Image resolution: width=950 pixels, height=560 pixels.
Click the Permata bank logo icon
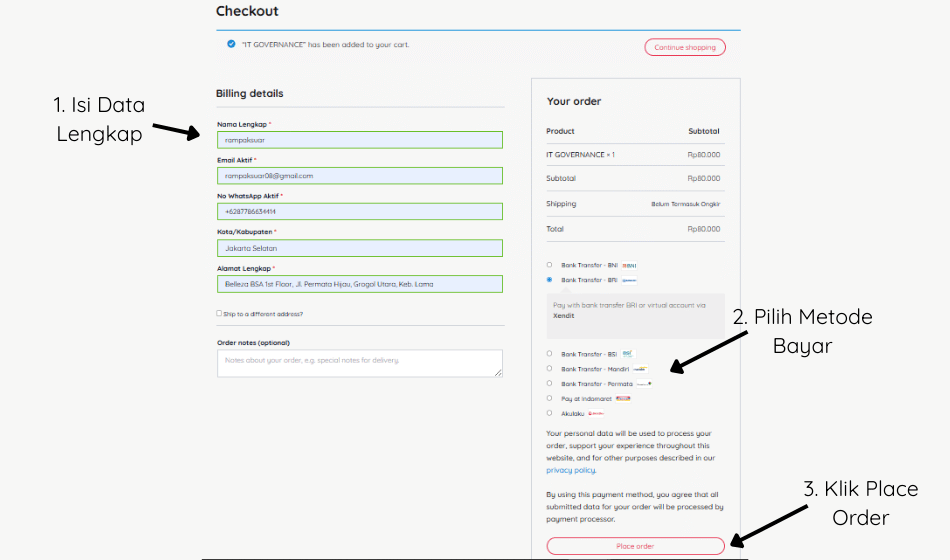click(643, 384)
